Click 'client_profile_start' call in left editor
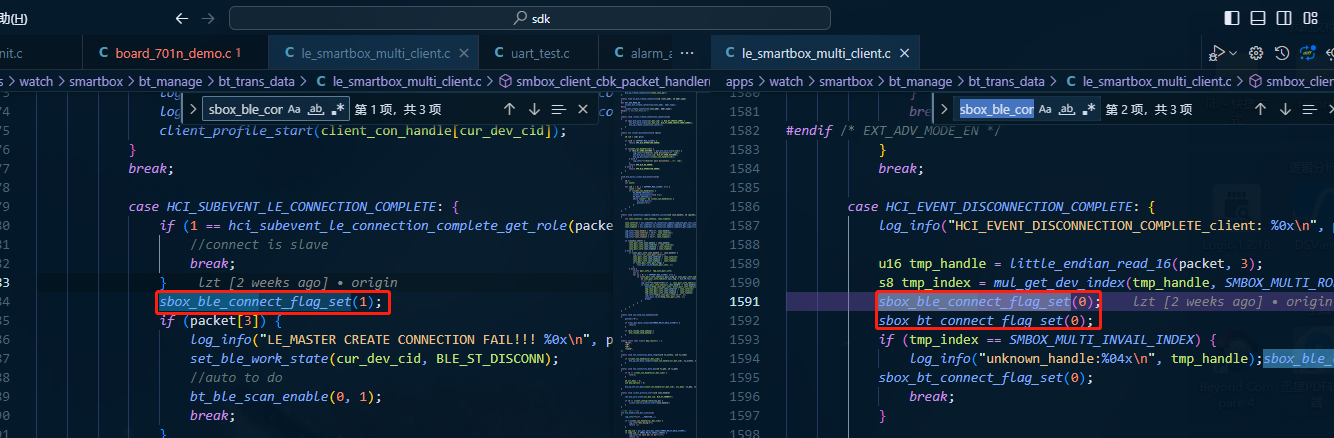 [x=363, y=131]
